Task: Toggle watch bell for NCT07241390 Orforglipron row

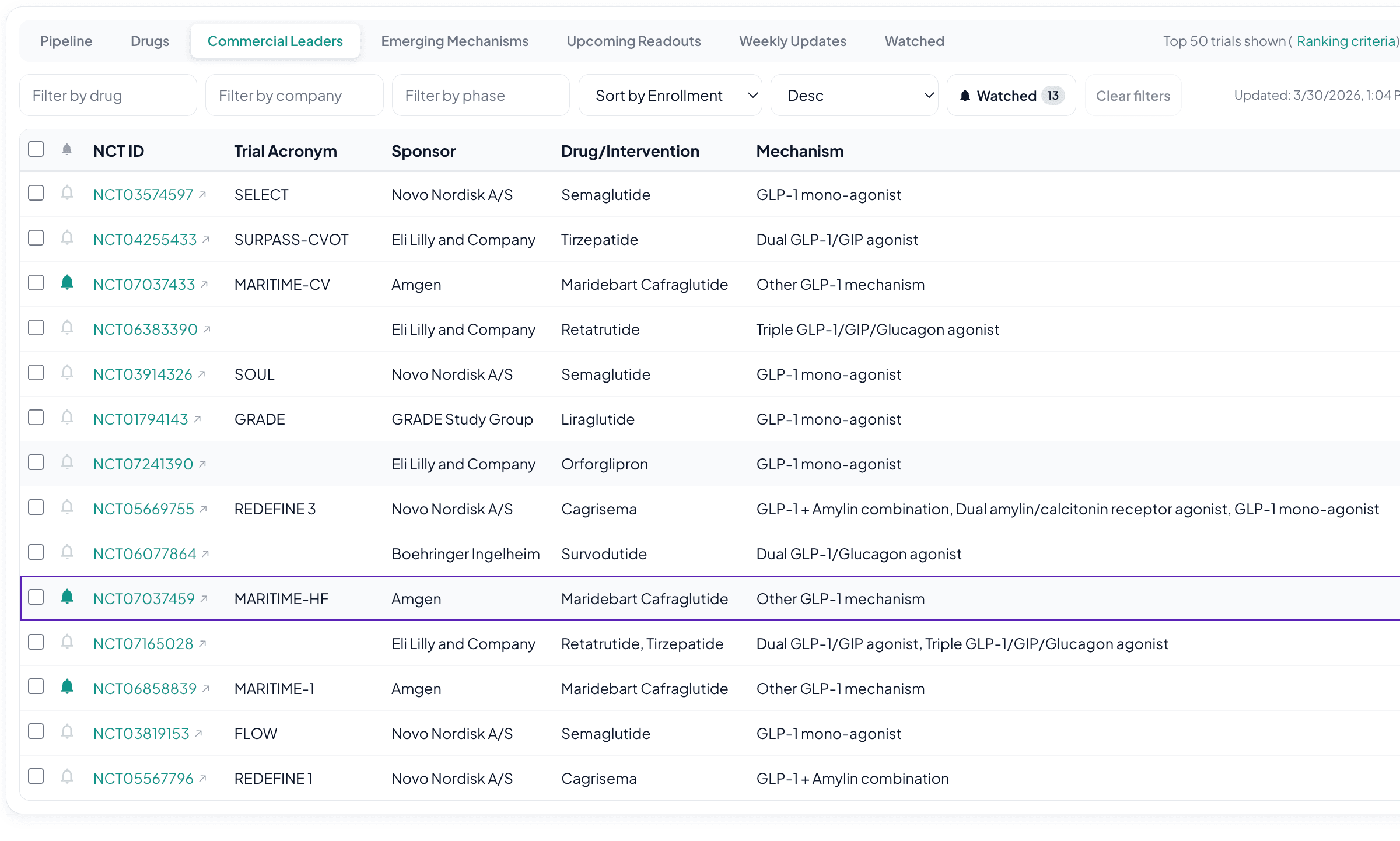Action: (67, 462)
